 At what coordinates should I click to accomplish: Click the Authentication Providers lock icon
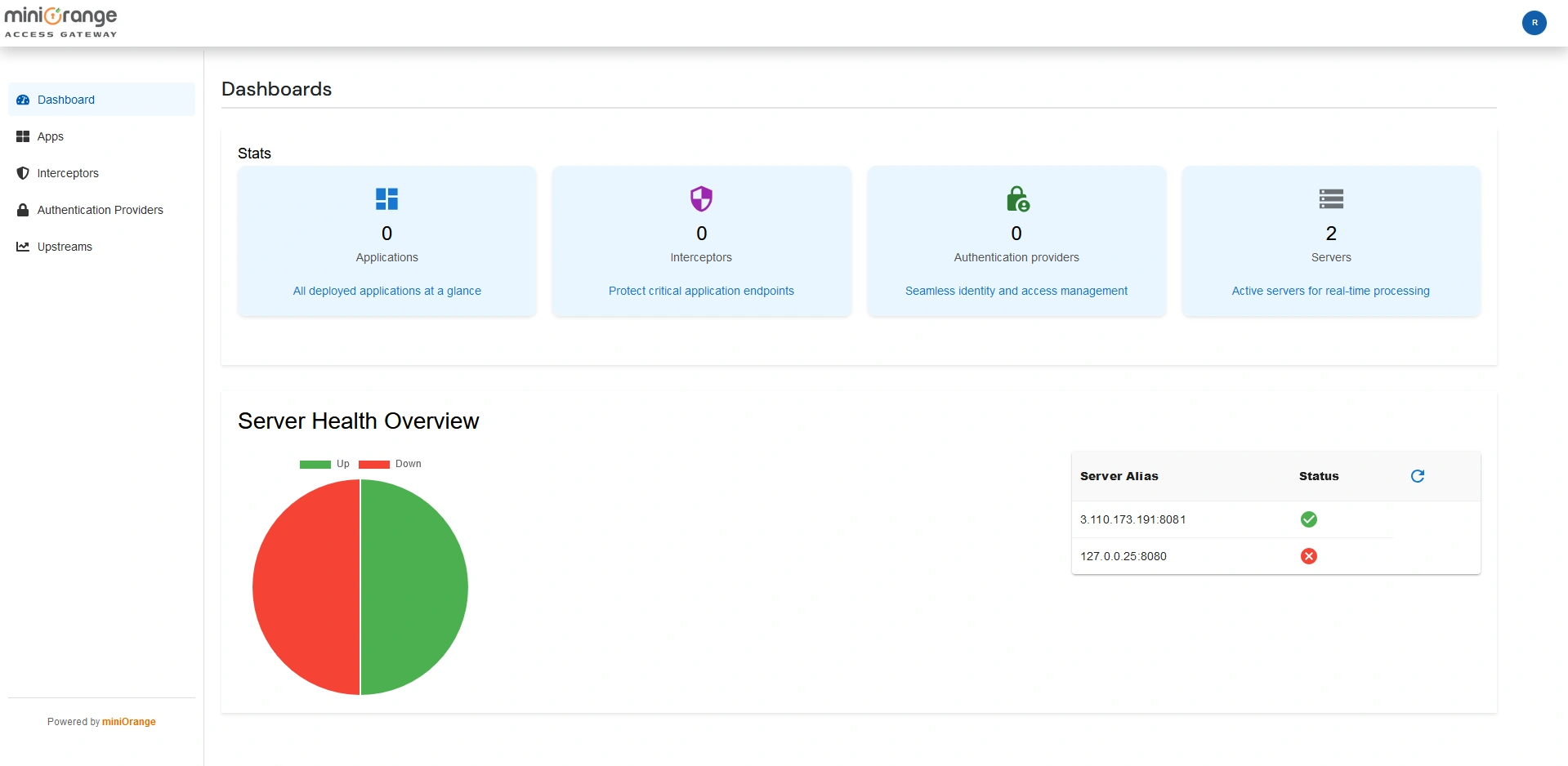point(23,210)
